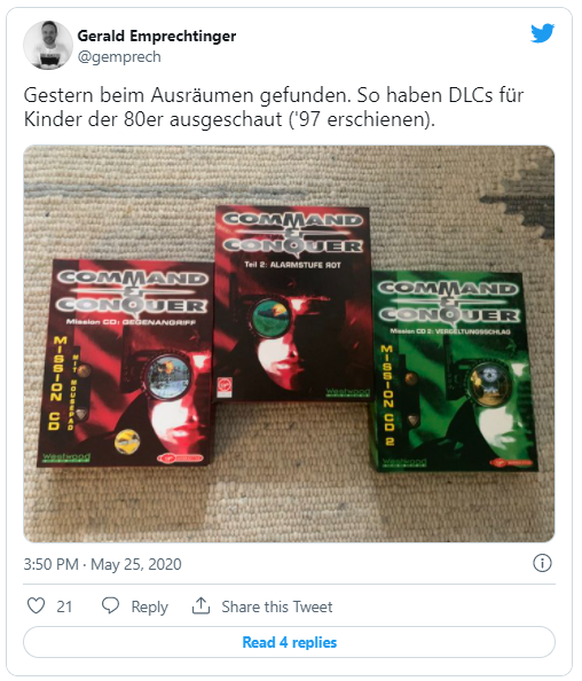
Task: Open the 3:50 PM May 25, 2020 timestamp
Action: 103,564
